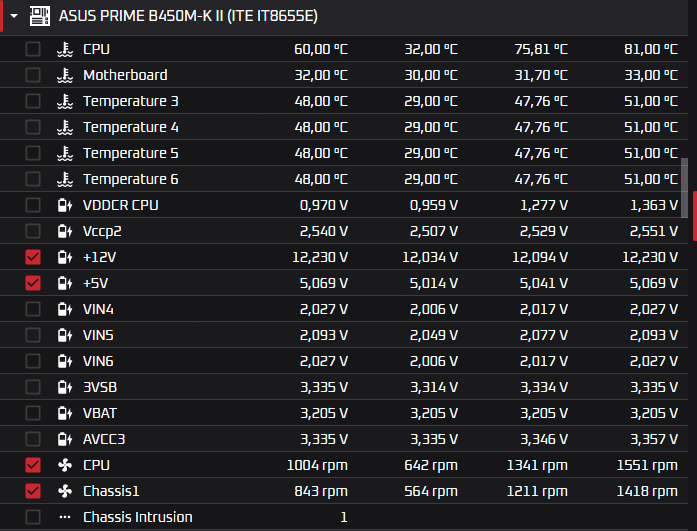Click the Chassis1 fan icon
Viewport: 697px width, 531px height.
coord(65,491)
